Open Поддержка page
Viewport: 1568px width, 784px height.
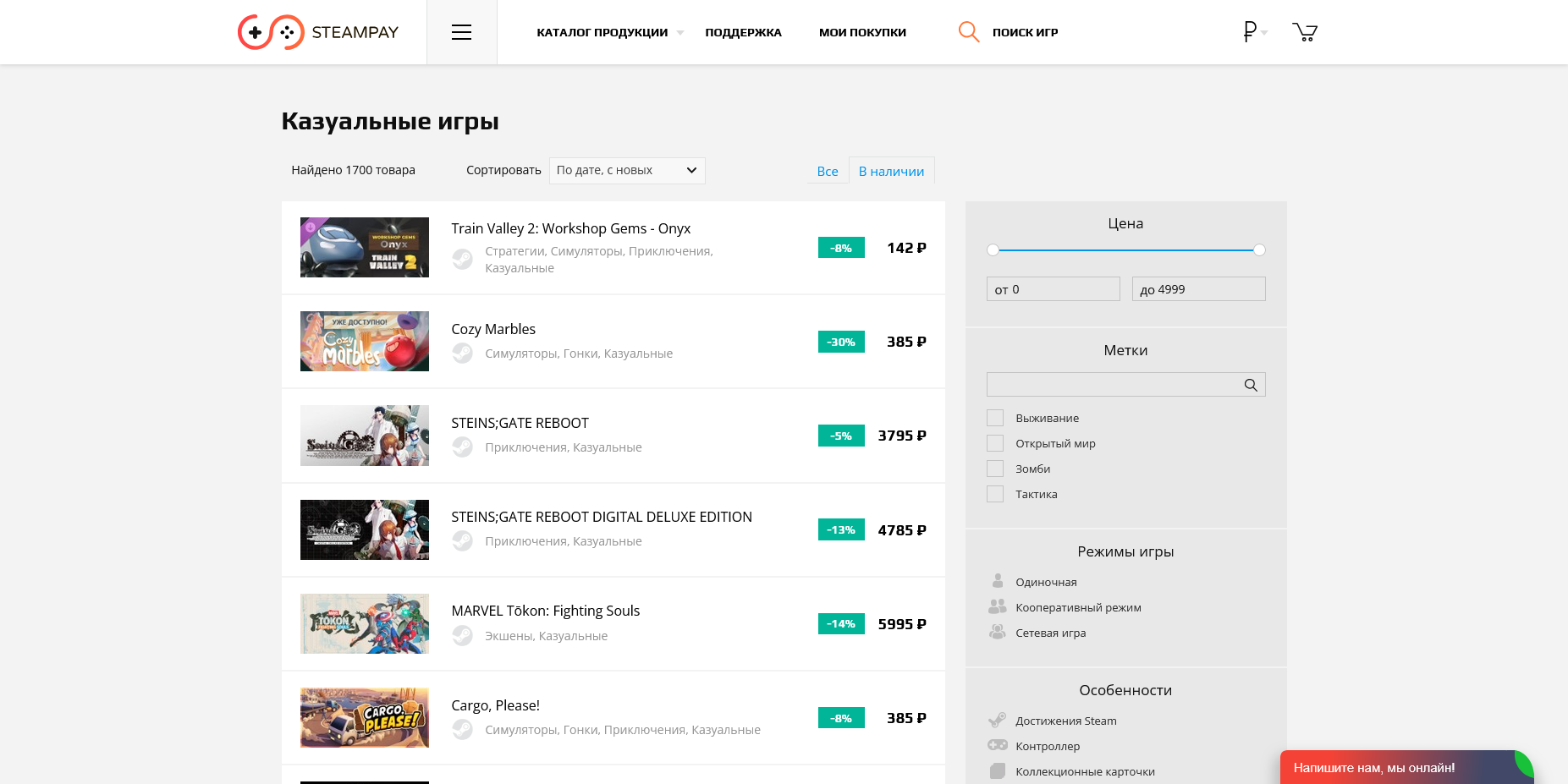coord(743,32)
